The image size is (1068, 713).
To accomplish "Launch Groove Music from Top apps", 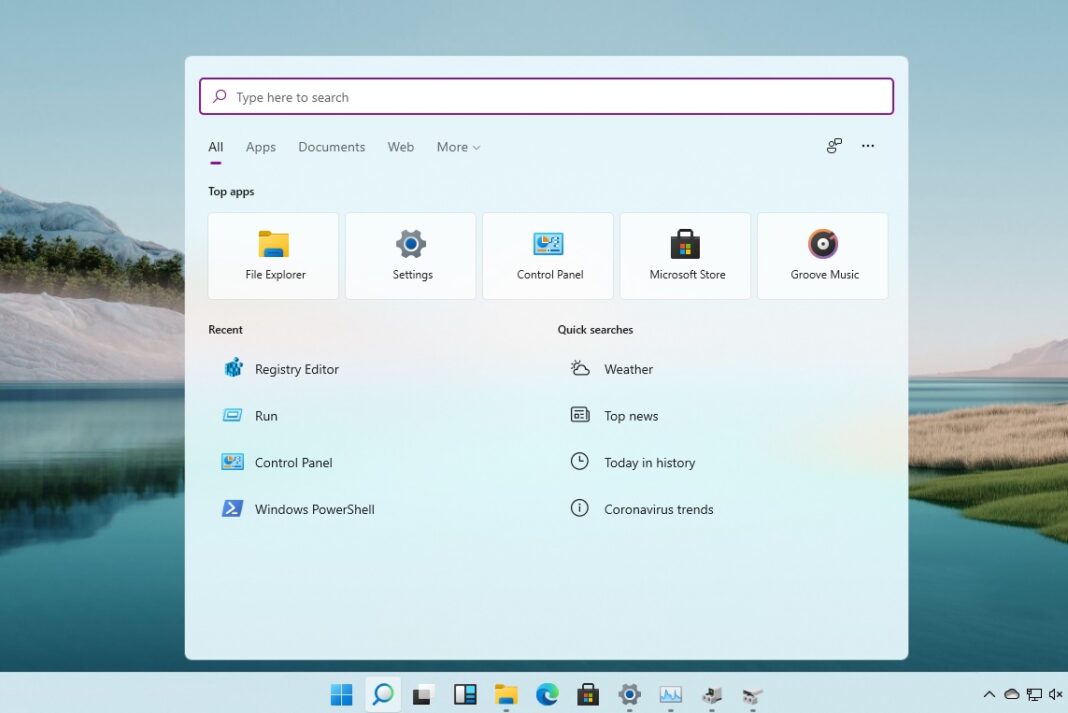I will point(822,255).
